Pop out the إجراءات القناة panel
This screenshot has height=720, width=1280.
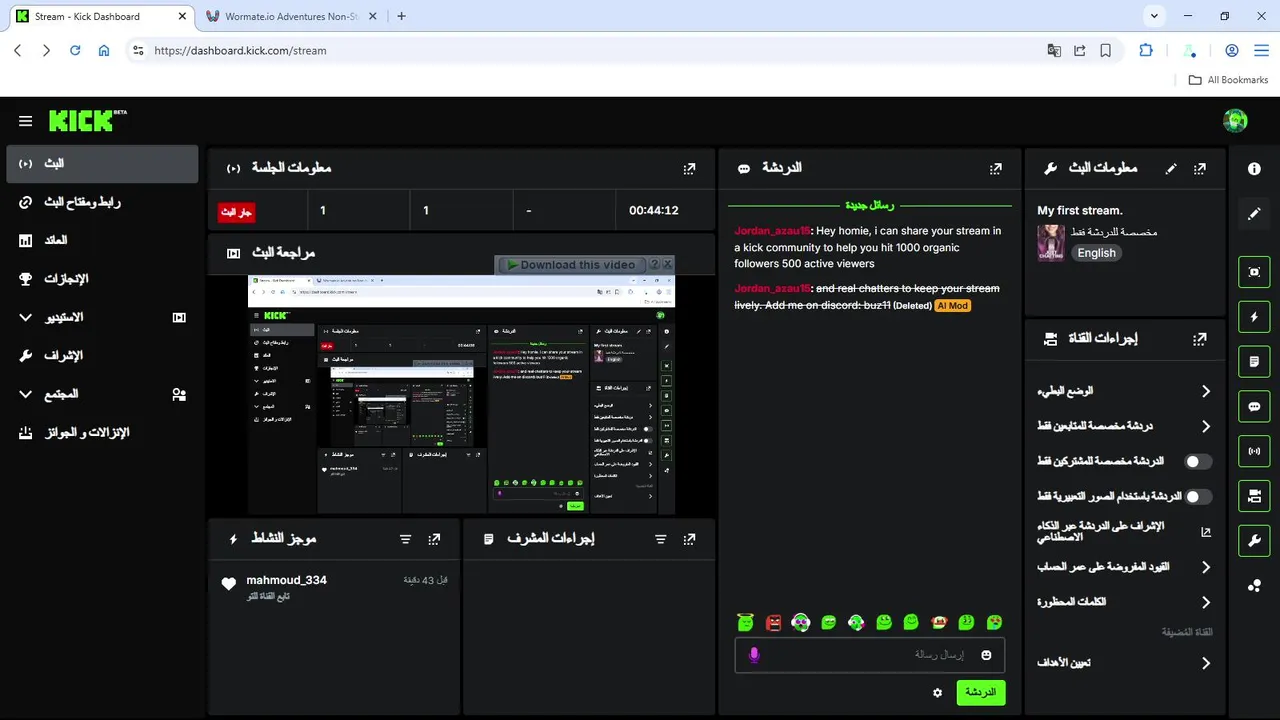point(1200,339)
